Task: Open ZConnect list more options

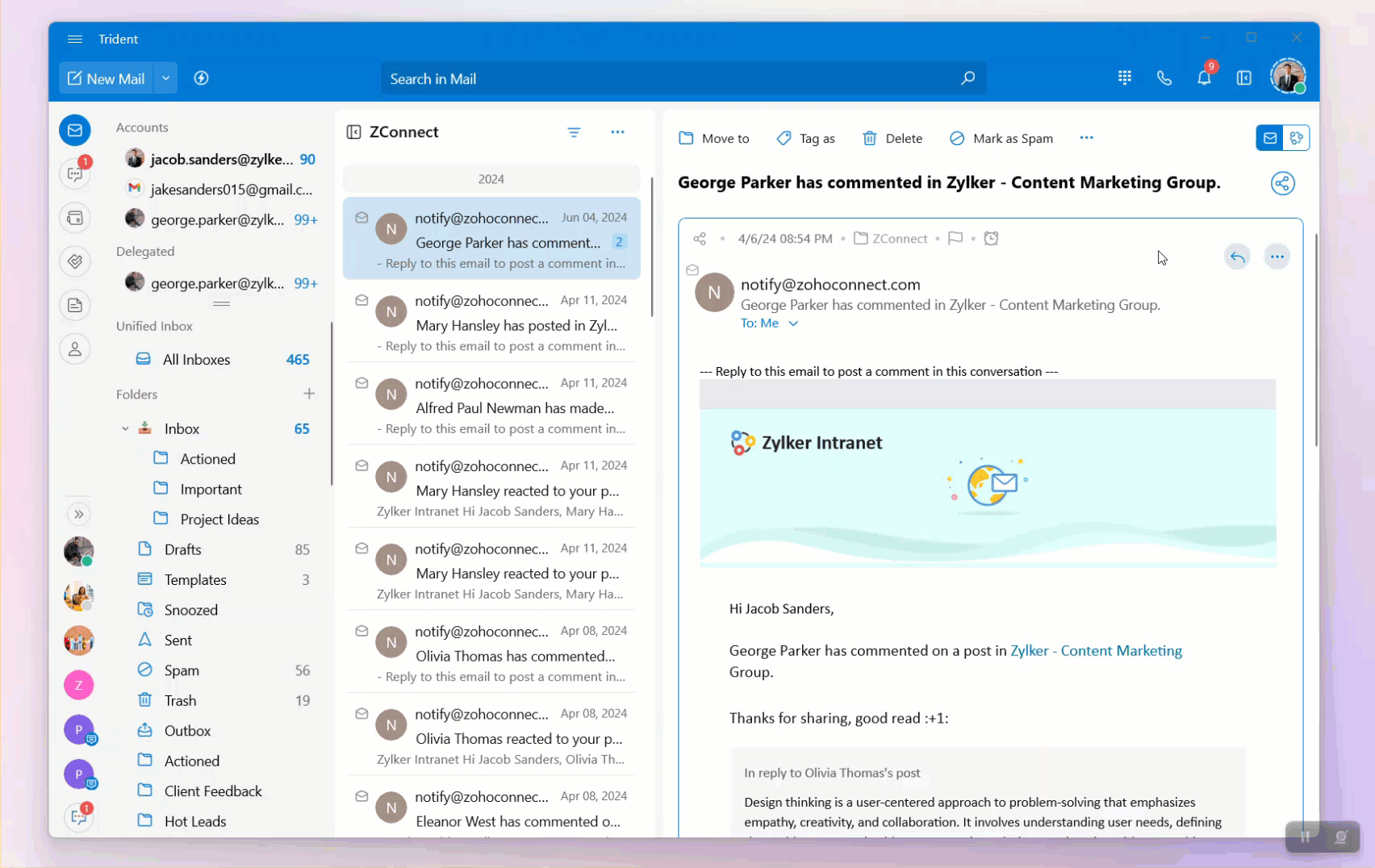Action: [x=617, y=132]
